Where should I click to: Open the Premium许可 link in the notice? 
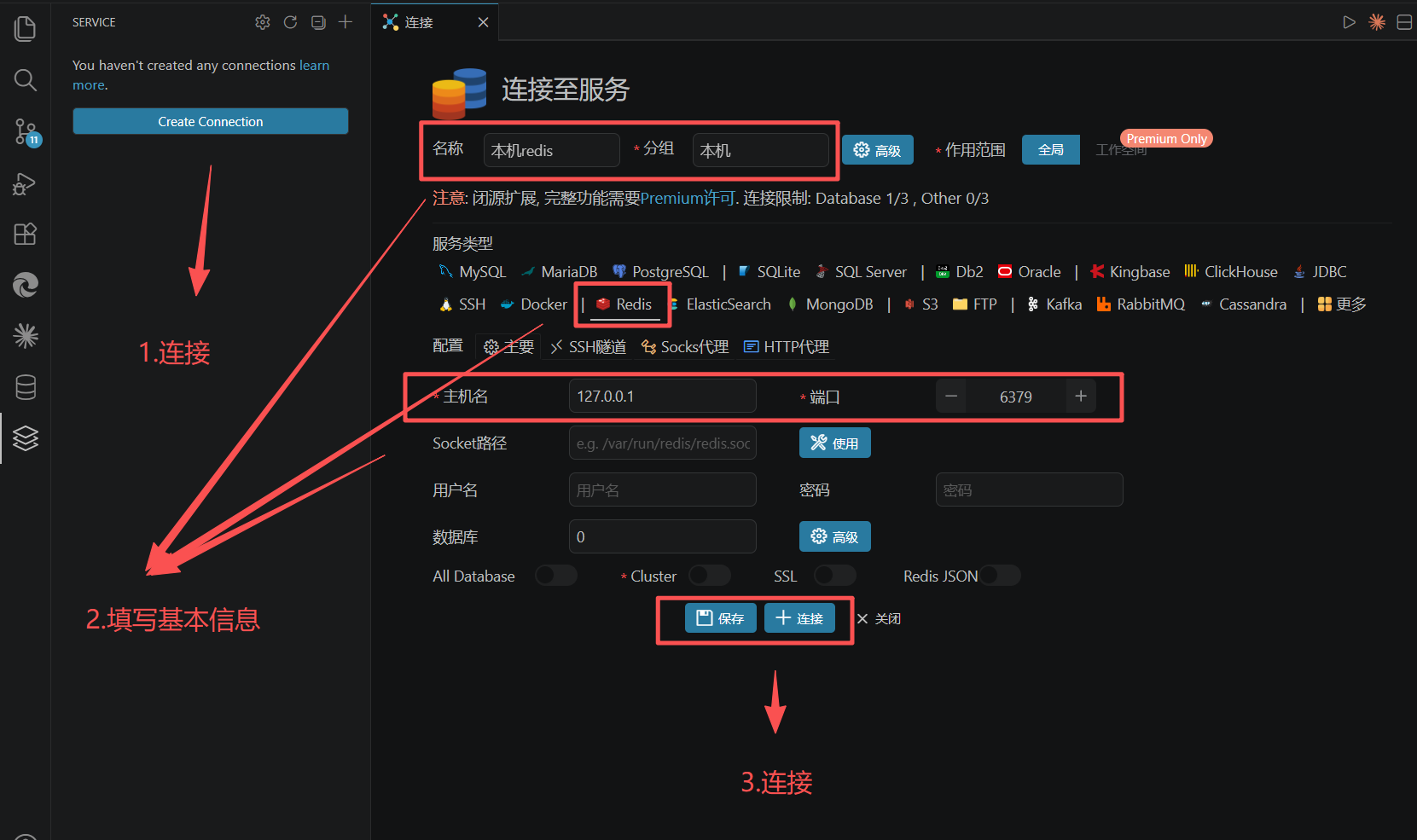[x=688, y=199]
